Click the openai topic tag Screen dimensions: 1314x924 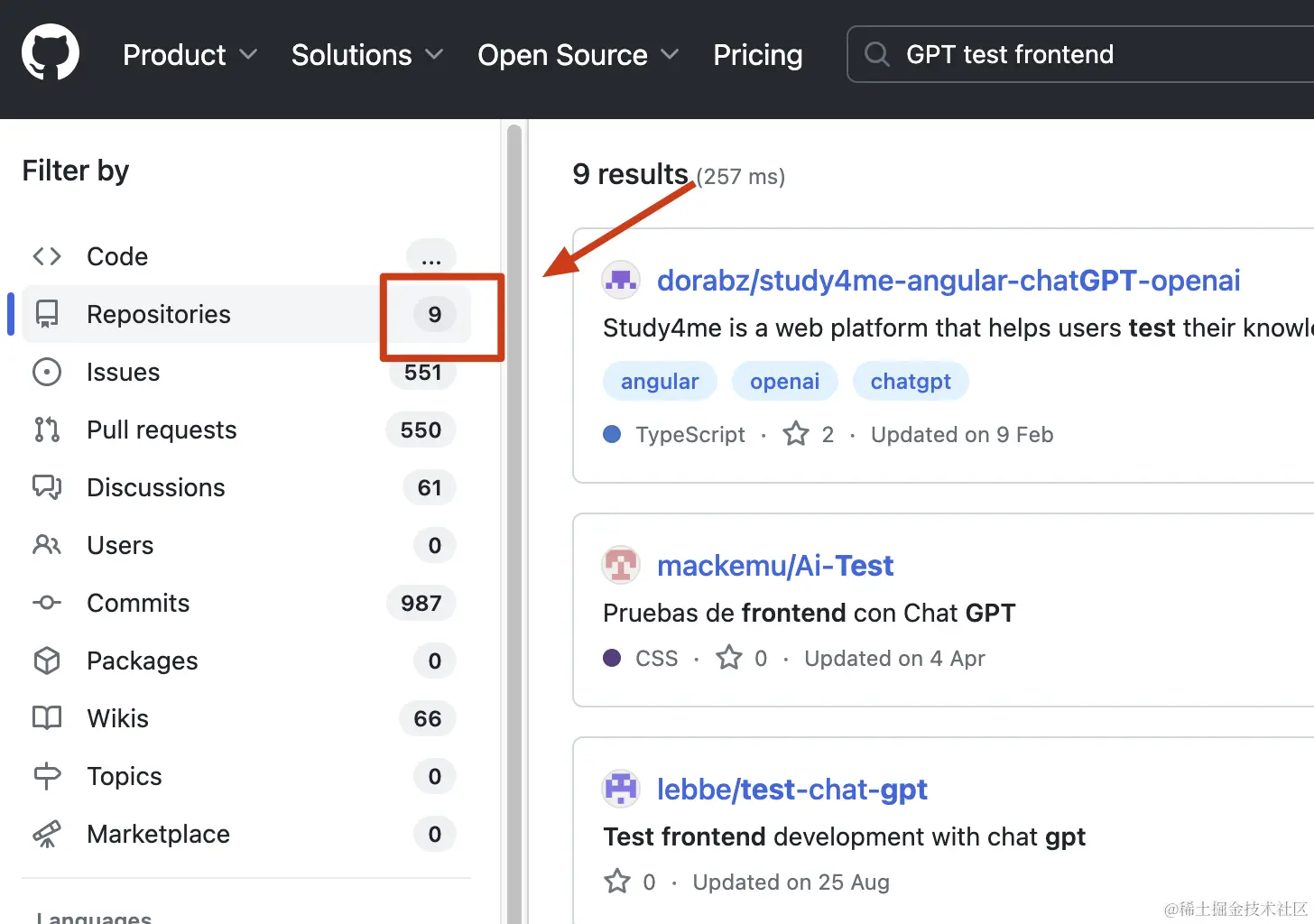click(x=785, y=381)
